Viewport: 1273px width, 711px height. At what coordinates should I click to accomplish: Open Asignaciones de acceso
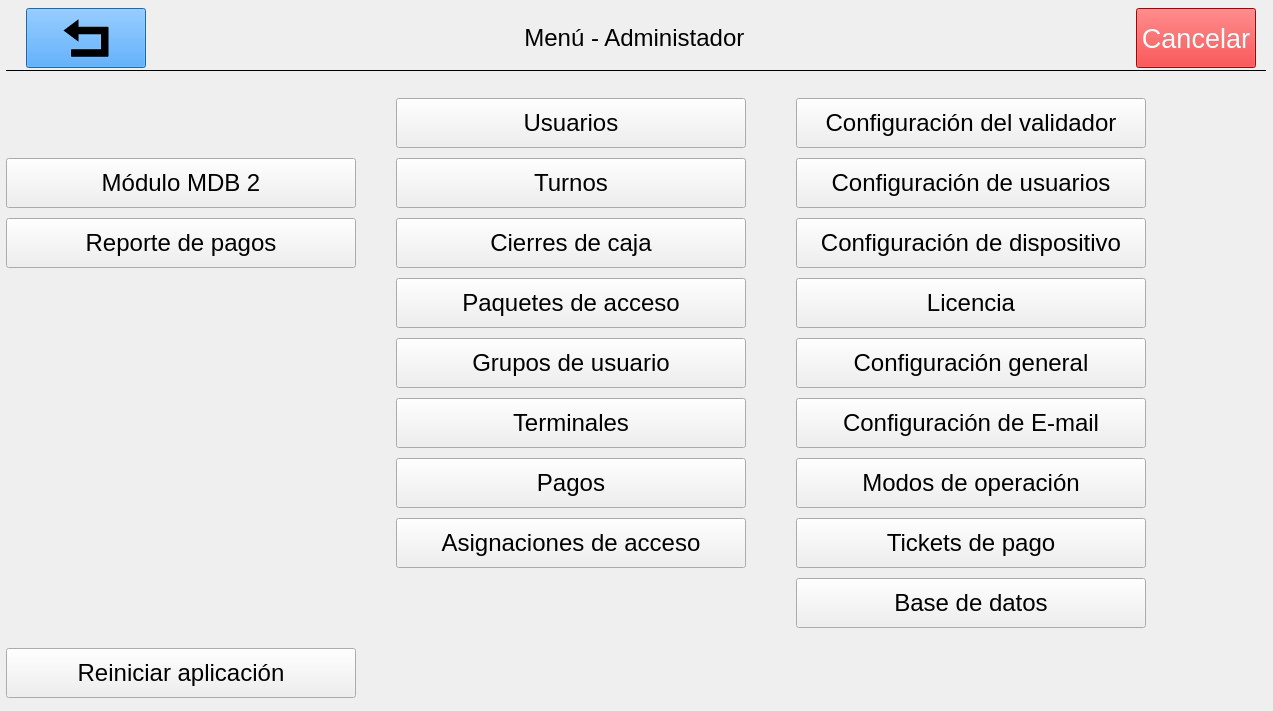click(x=570, y=543)
